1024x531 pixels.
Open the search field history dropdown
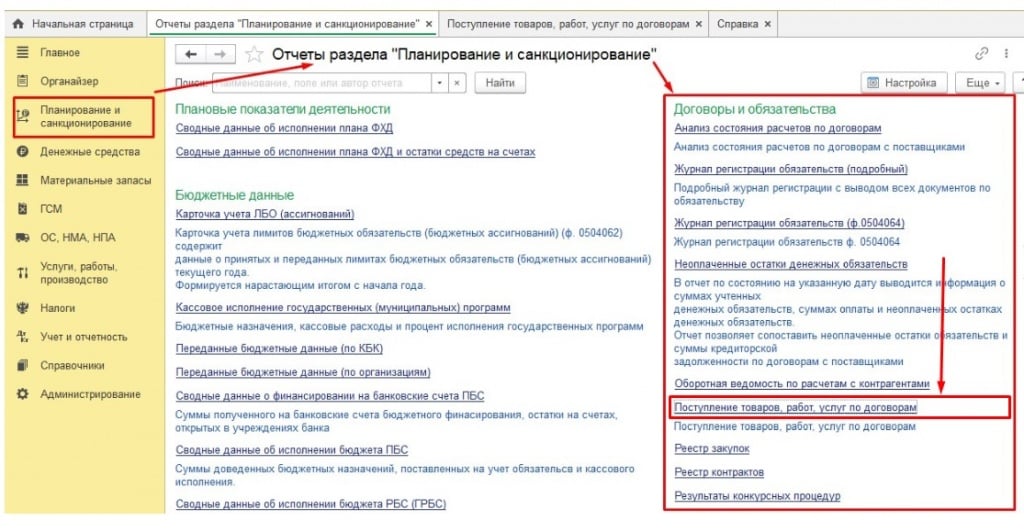[x=440, y=83]
